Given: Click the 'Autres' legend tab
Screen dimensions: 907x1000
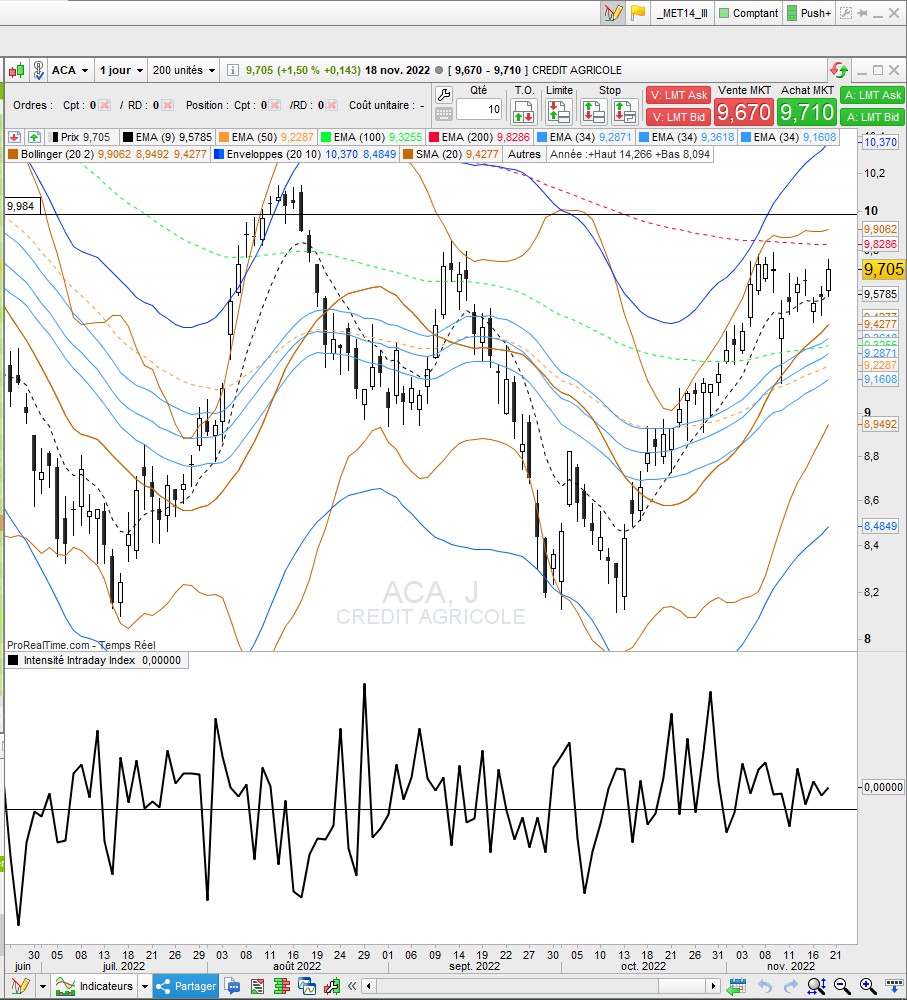Looking at the screenshot, I should [x=524, y=154].
